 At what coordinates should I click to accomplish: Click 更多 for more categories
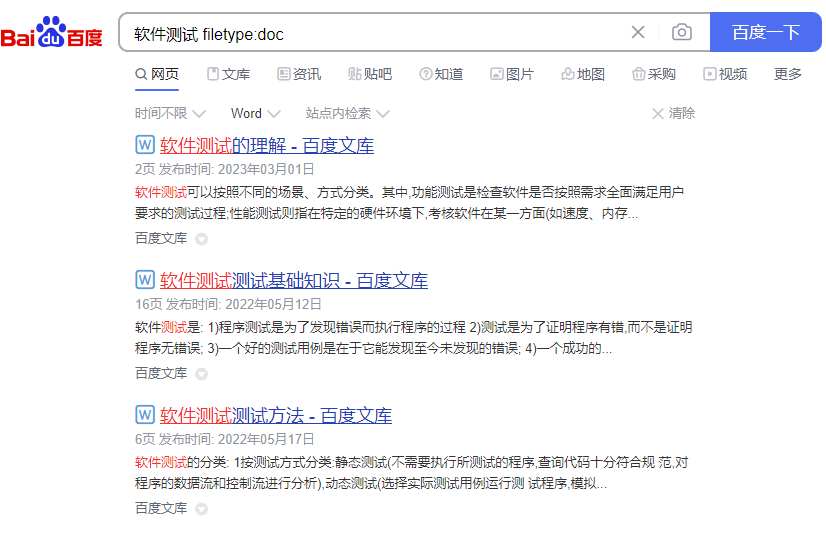(x=788, y=74)
